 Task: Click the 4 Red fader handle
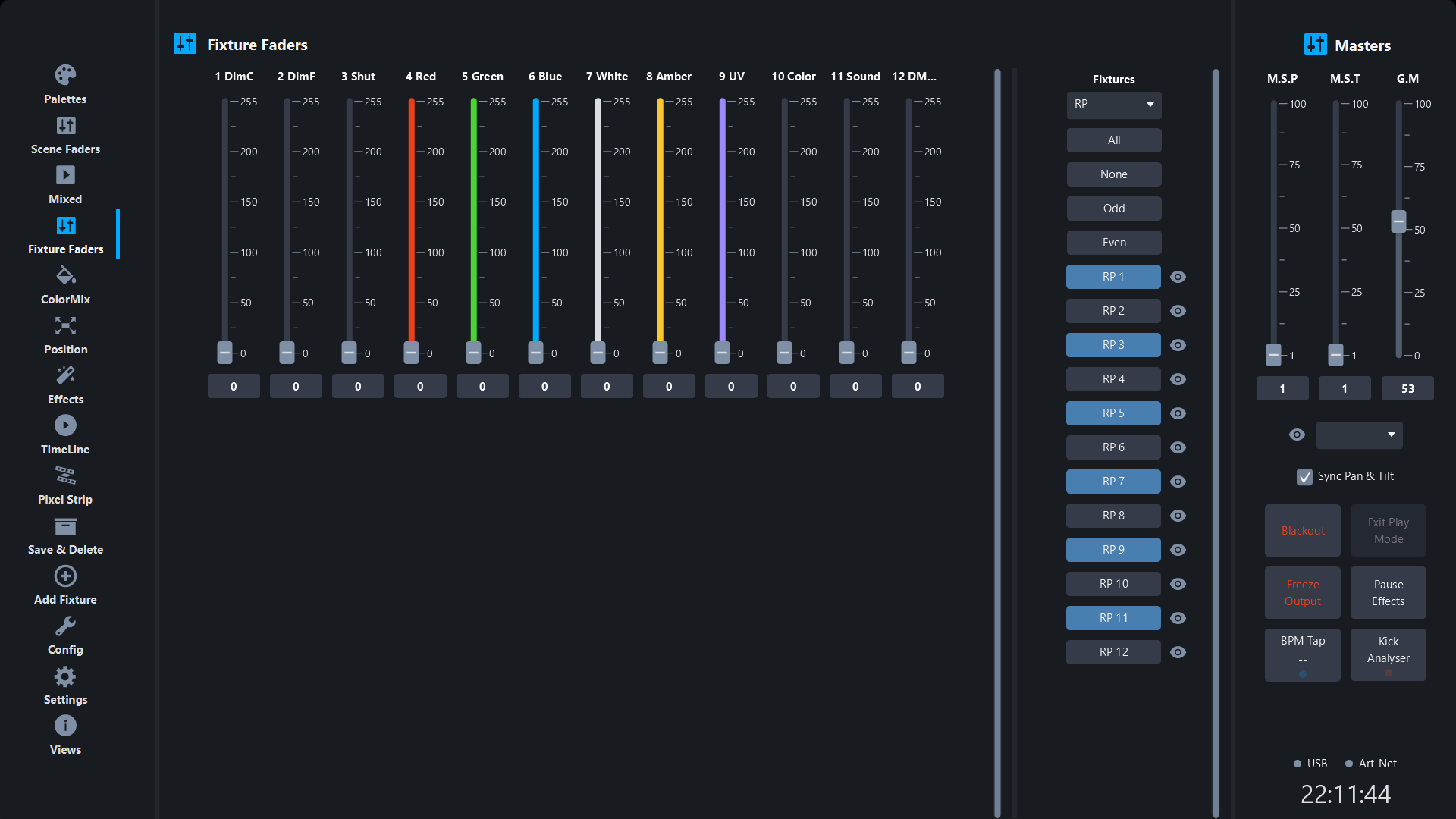click(411, 353)
